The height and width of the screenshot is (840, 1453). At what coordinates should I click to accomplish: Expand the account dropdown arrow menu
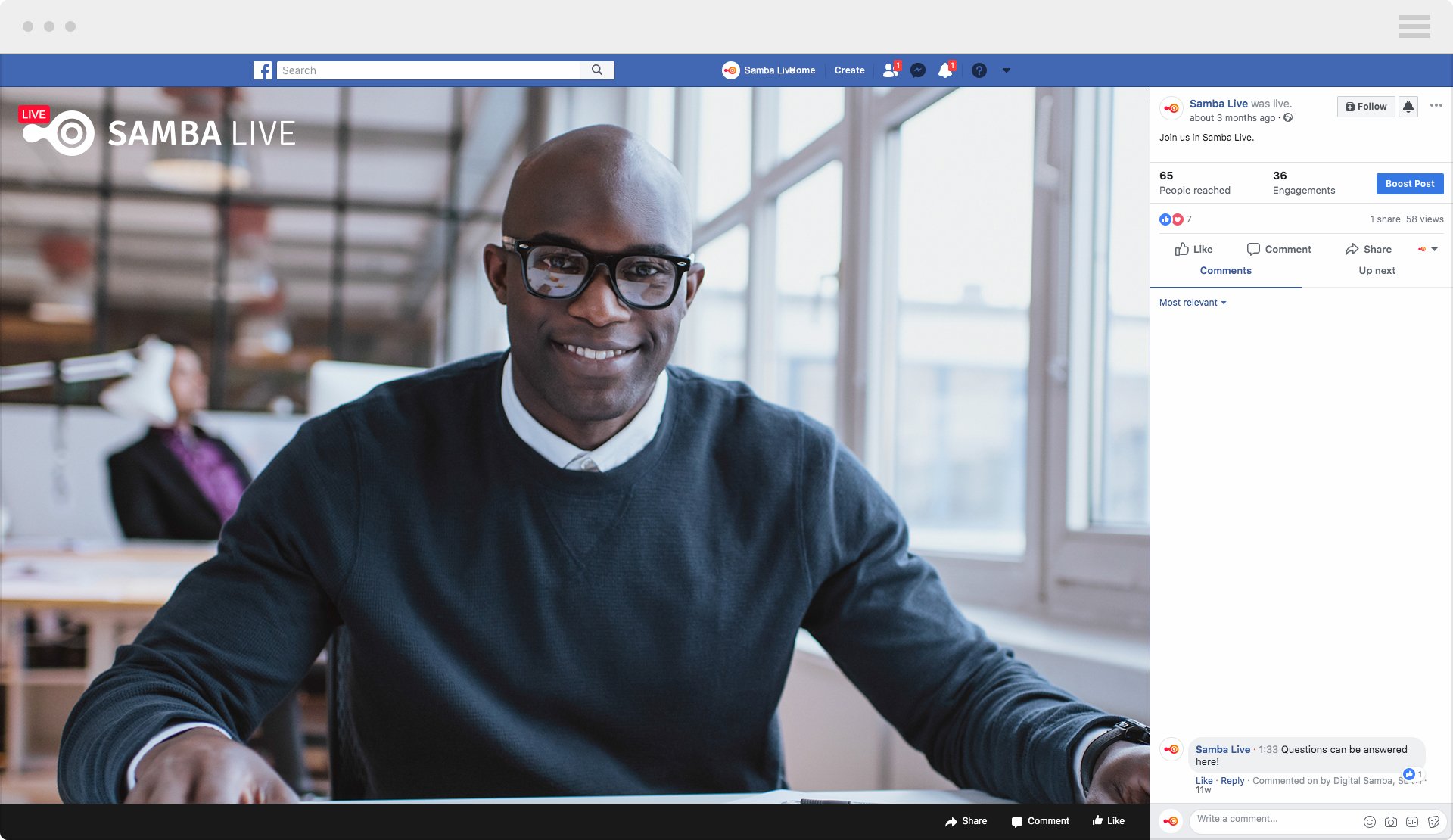pyautogui.click(x=1007, y=70)
